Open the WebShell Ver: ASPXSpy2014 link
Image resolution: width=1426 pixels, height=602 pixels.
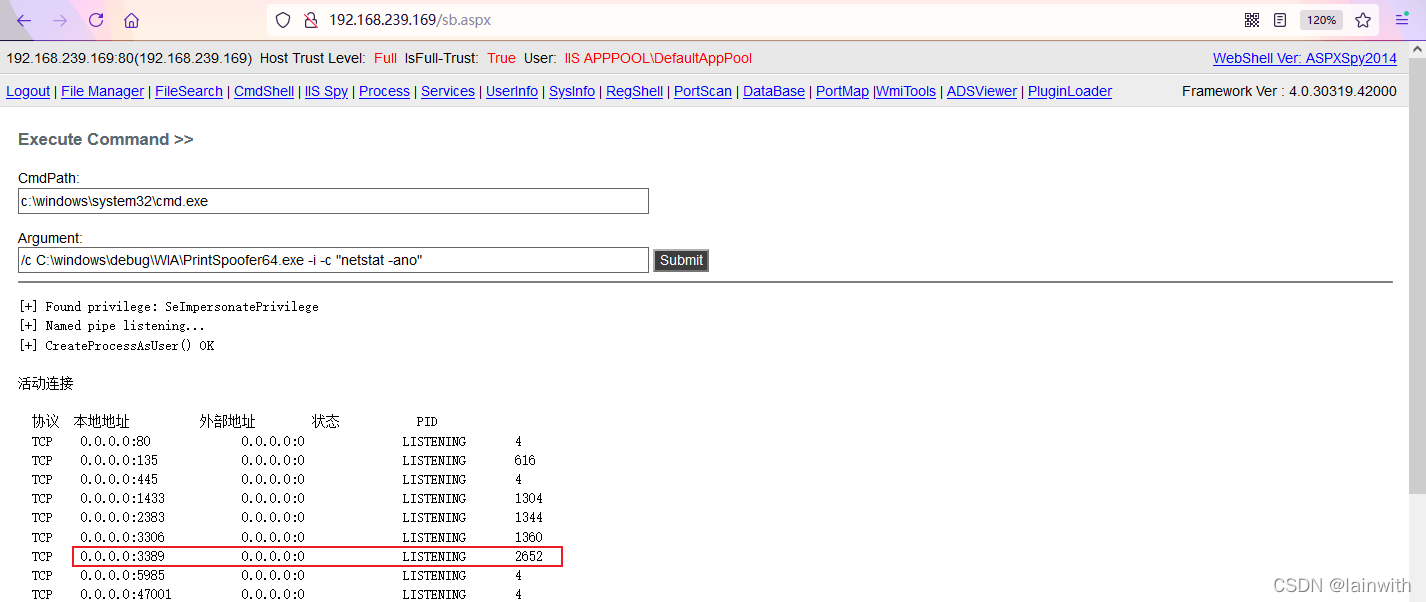[1305, 59]
